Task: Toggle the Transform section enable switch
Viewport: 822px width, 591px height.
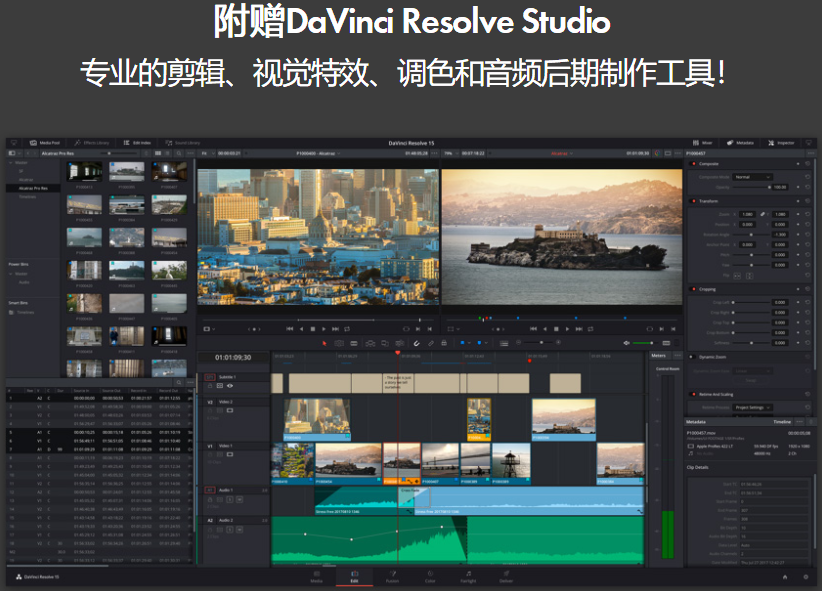Action: coord(693,201)
